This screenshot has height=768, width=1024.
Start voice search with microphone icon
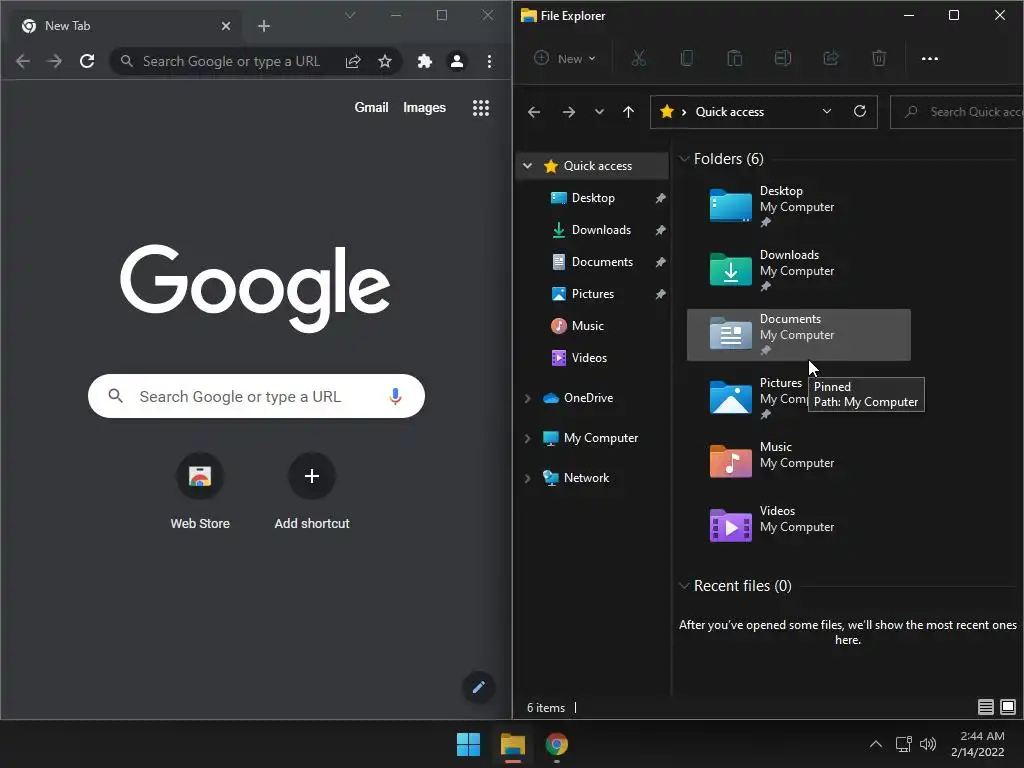tap(395, 396)
